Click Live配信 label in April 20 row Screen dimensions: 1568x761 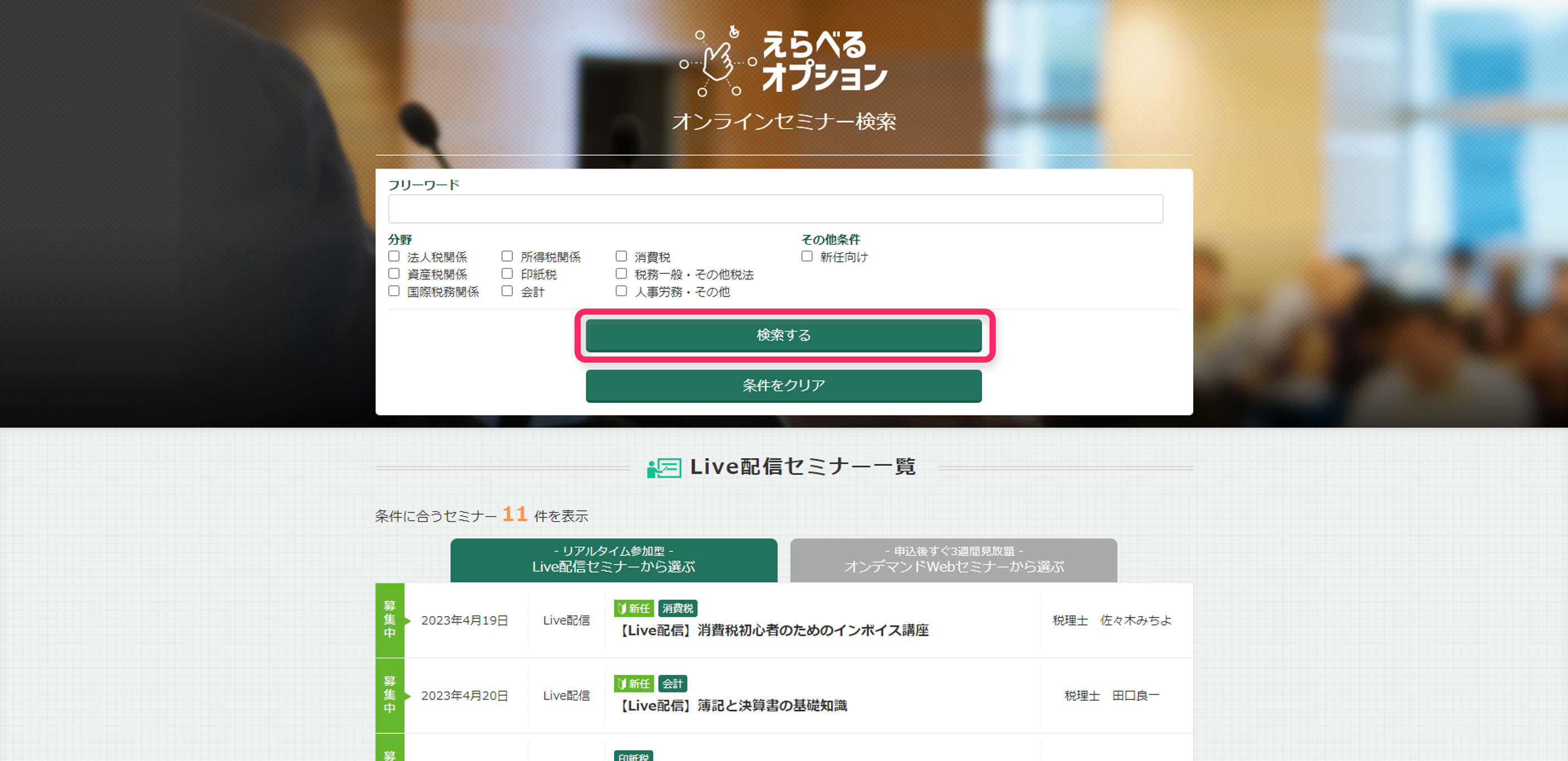point(566,695)
